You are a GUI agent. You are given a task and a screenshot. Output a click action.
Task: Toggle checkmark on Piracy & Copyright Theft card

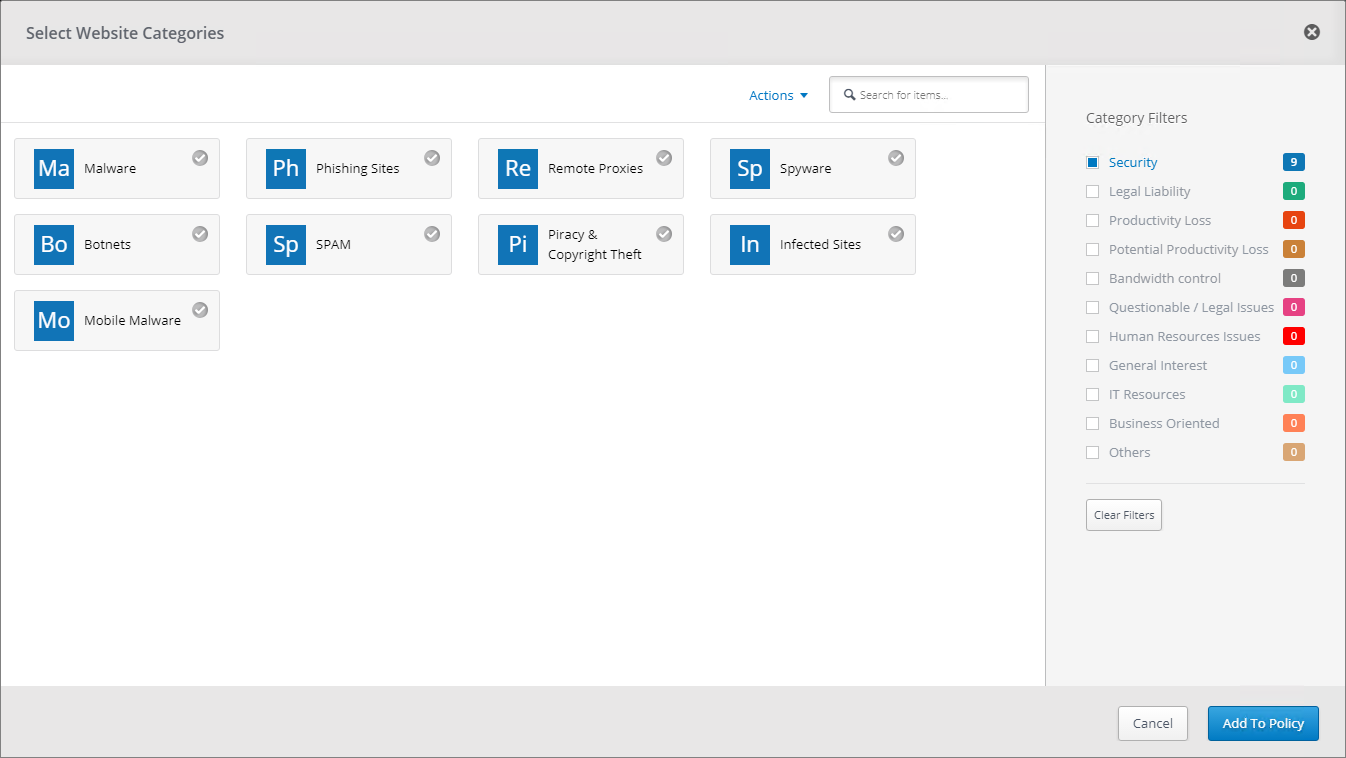664,234
